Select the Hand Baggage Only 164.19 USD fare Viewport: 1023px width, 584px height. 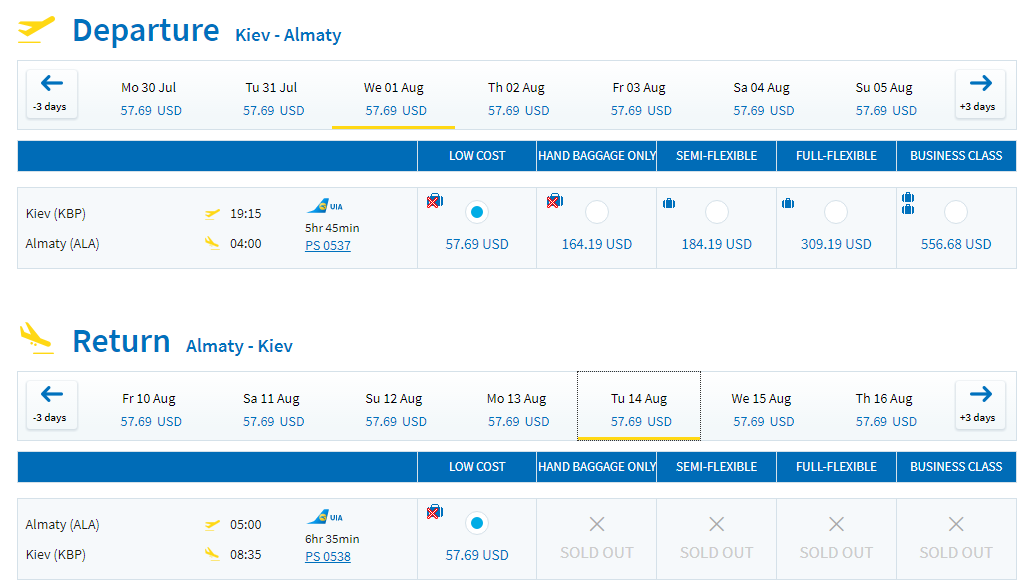click(597, 212)
